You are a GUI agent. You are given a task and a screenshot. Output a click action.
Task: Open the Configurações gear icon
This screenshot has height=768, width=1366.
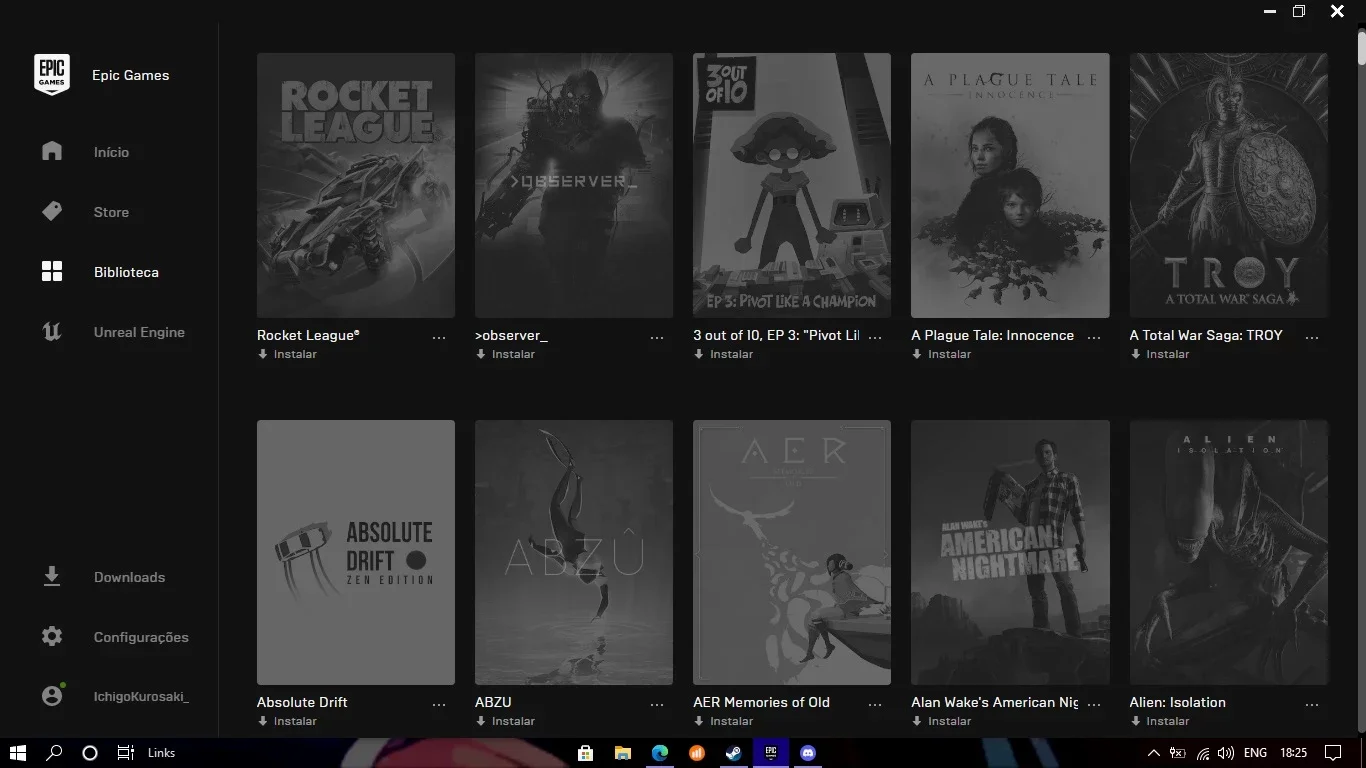(52, 637)
